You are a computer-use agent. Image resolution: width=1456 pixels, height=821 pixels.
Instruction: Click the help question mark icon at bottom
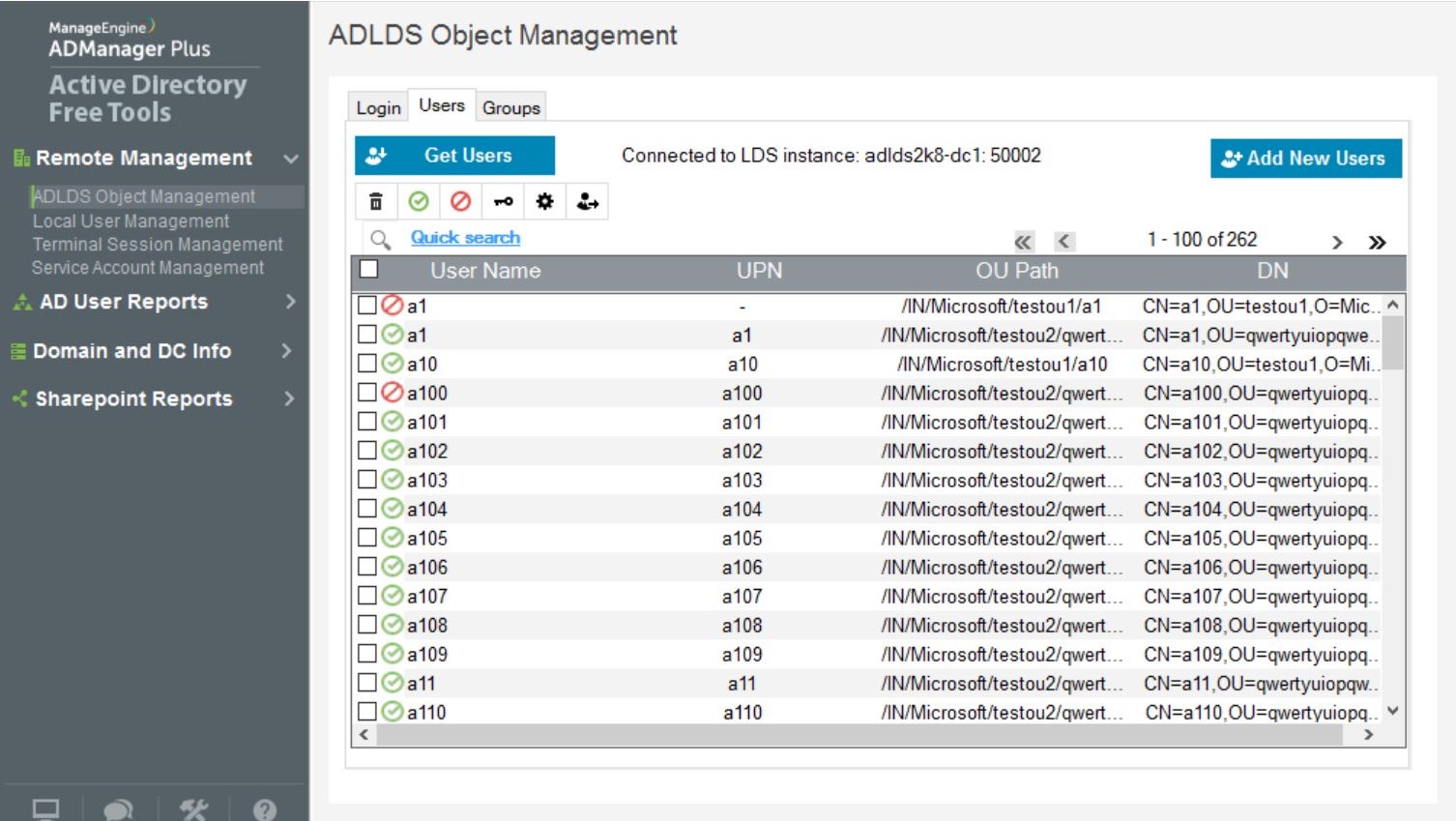[264, 810]
